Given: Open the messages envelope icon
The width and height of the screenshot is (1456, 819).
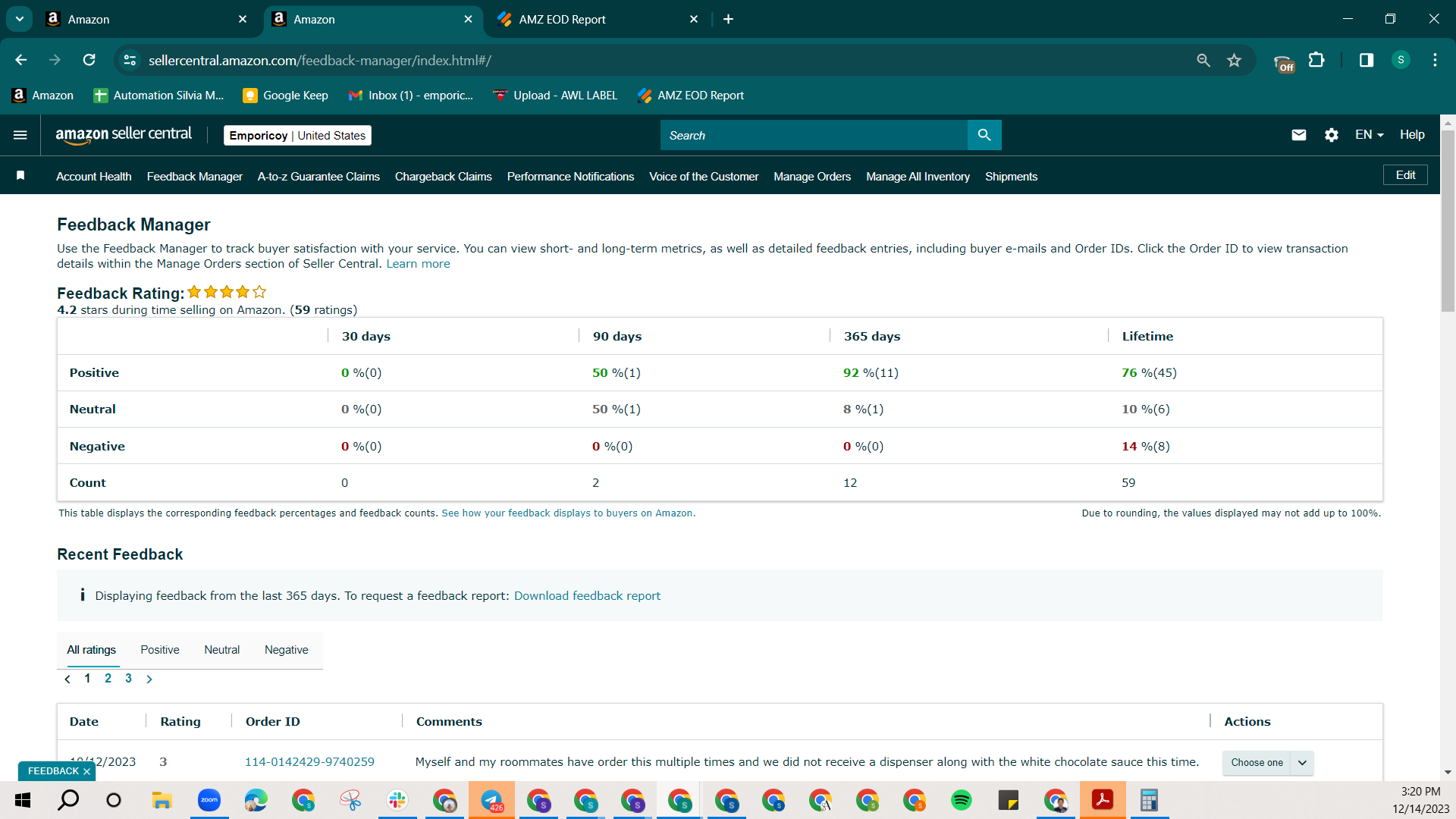Looking at the screenshot, I should (1299, 135).
